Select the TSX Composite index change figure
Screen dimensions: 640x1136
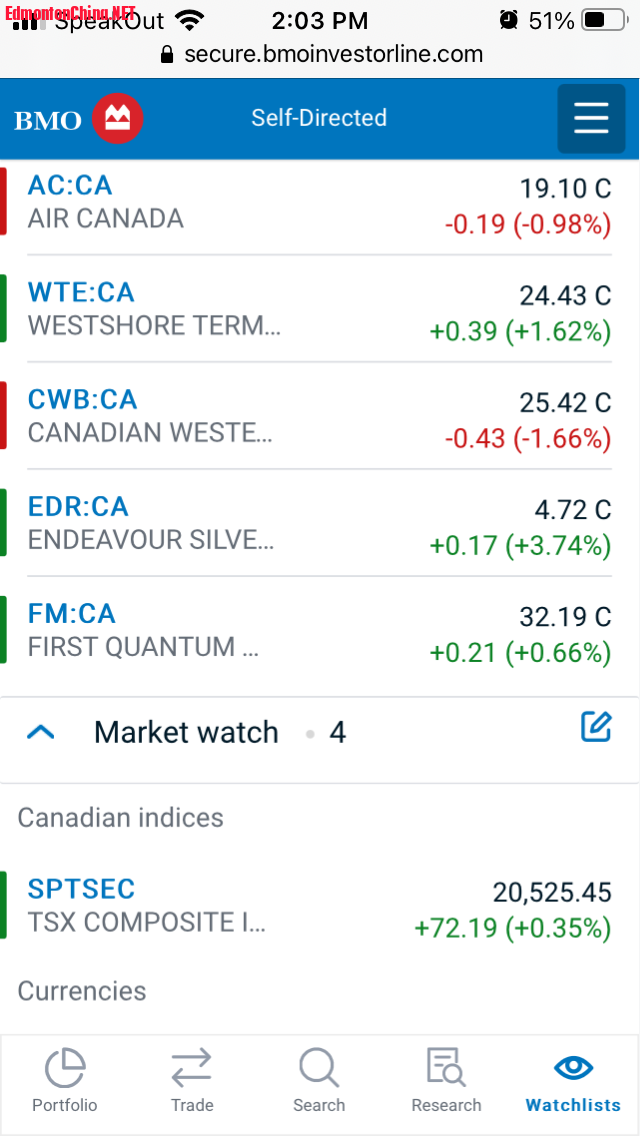512,928
